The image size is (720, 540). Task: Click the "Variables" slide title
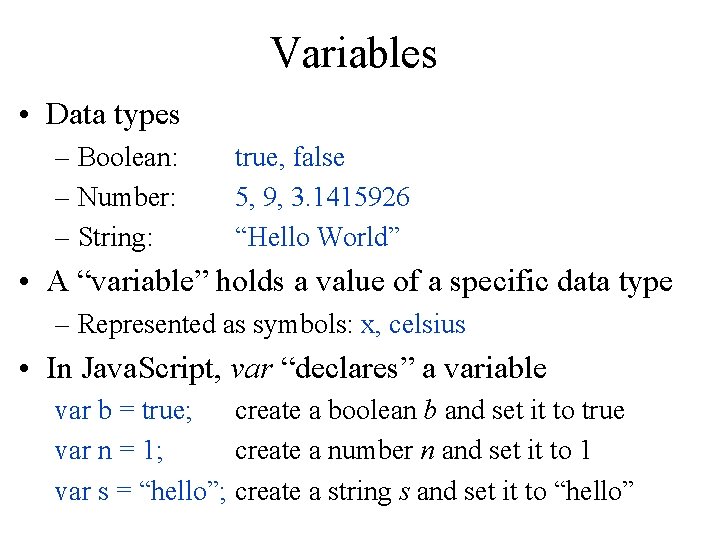tap(354, 53)
